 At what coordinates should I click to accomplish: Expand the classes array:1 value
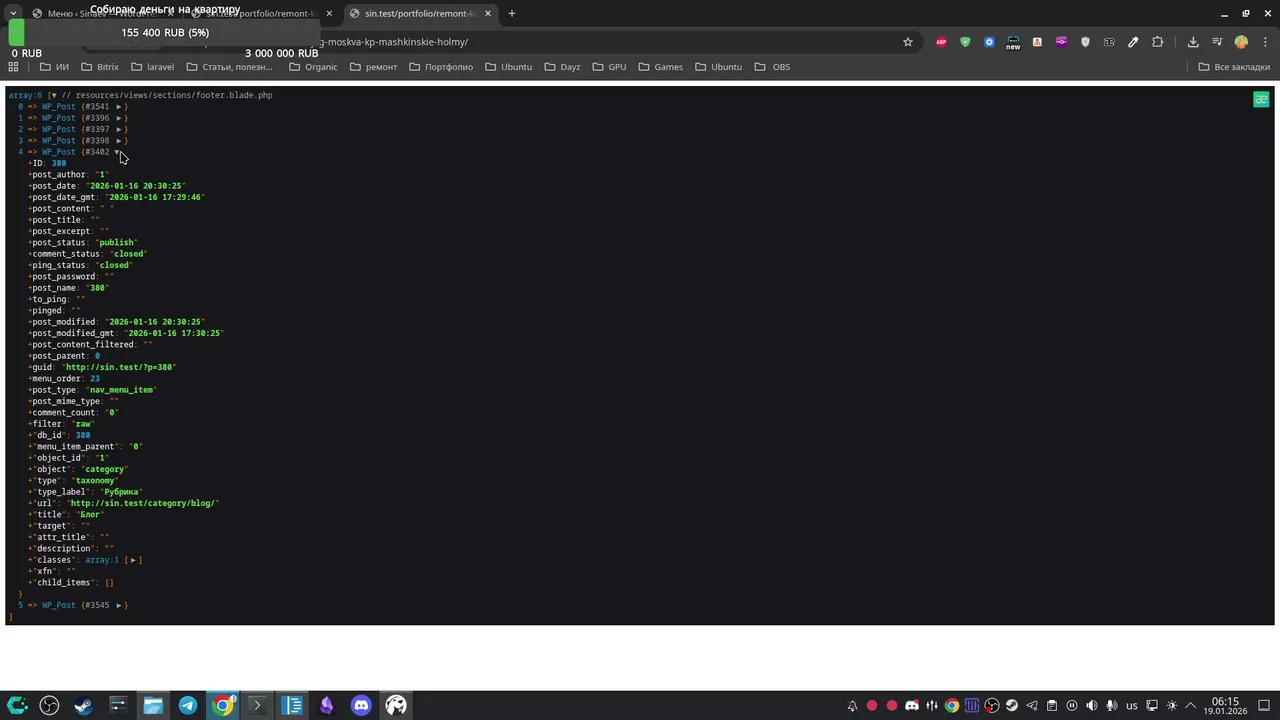coord(133,560)
